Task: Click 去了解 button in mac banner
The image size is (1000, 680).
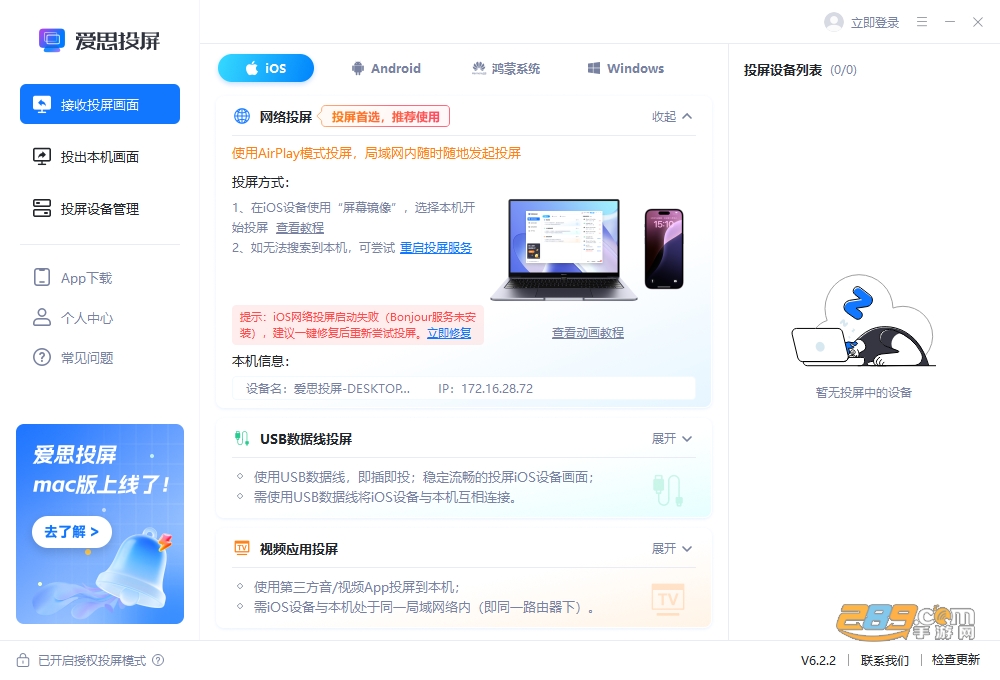Action: [71, 531]
